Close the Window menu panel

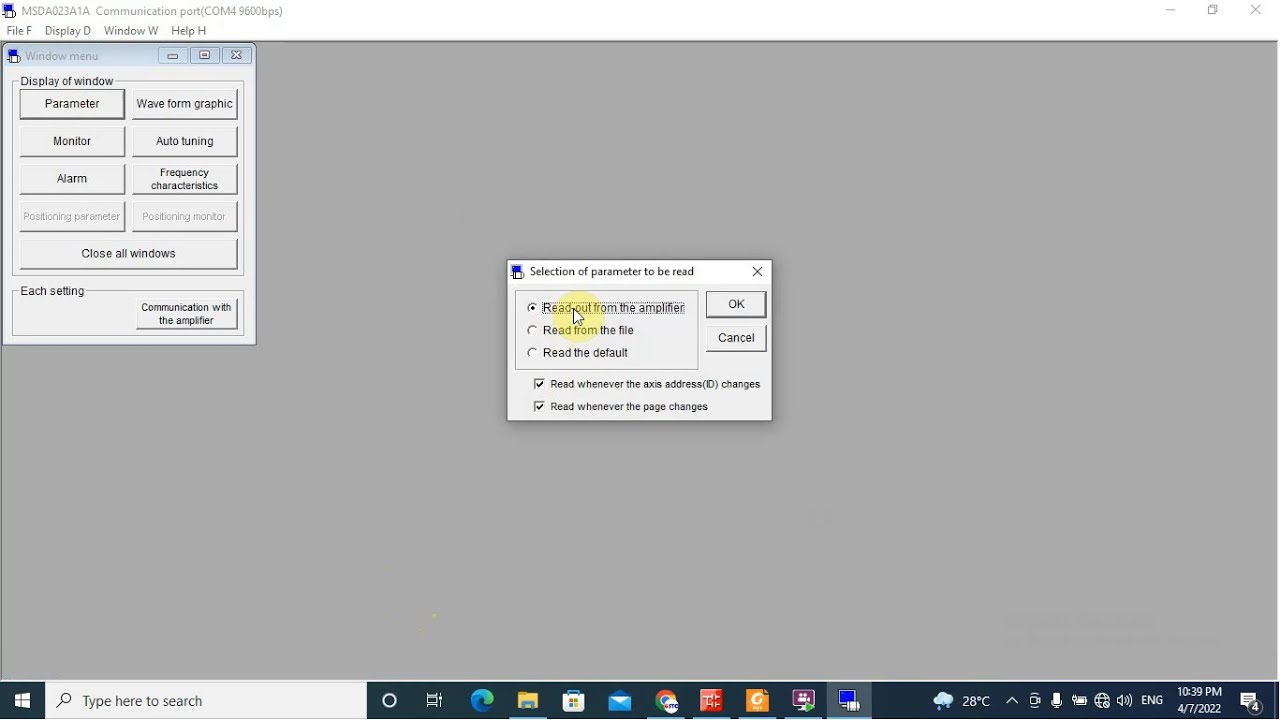click(x=236, y=56)
